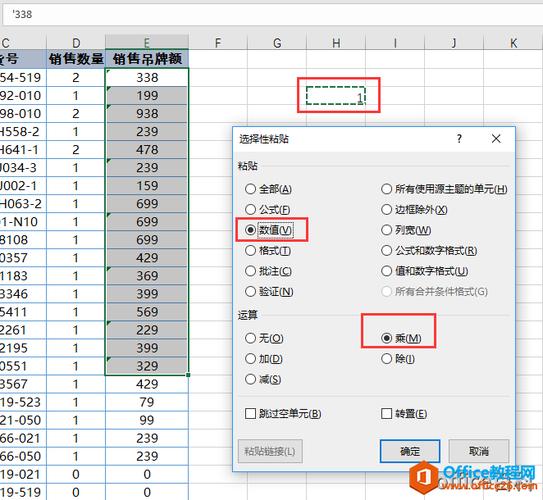Click cell with value 79
The height and width of the screenshot is (500, 543).
147,402
